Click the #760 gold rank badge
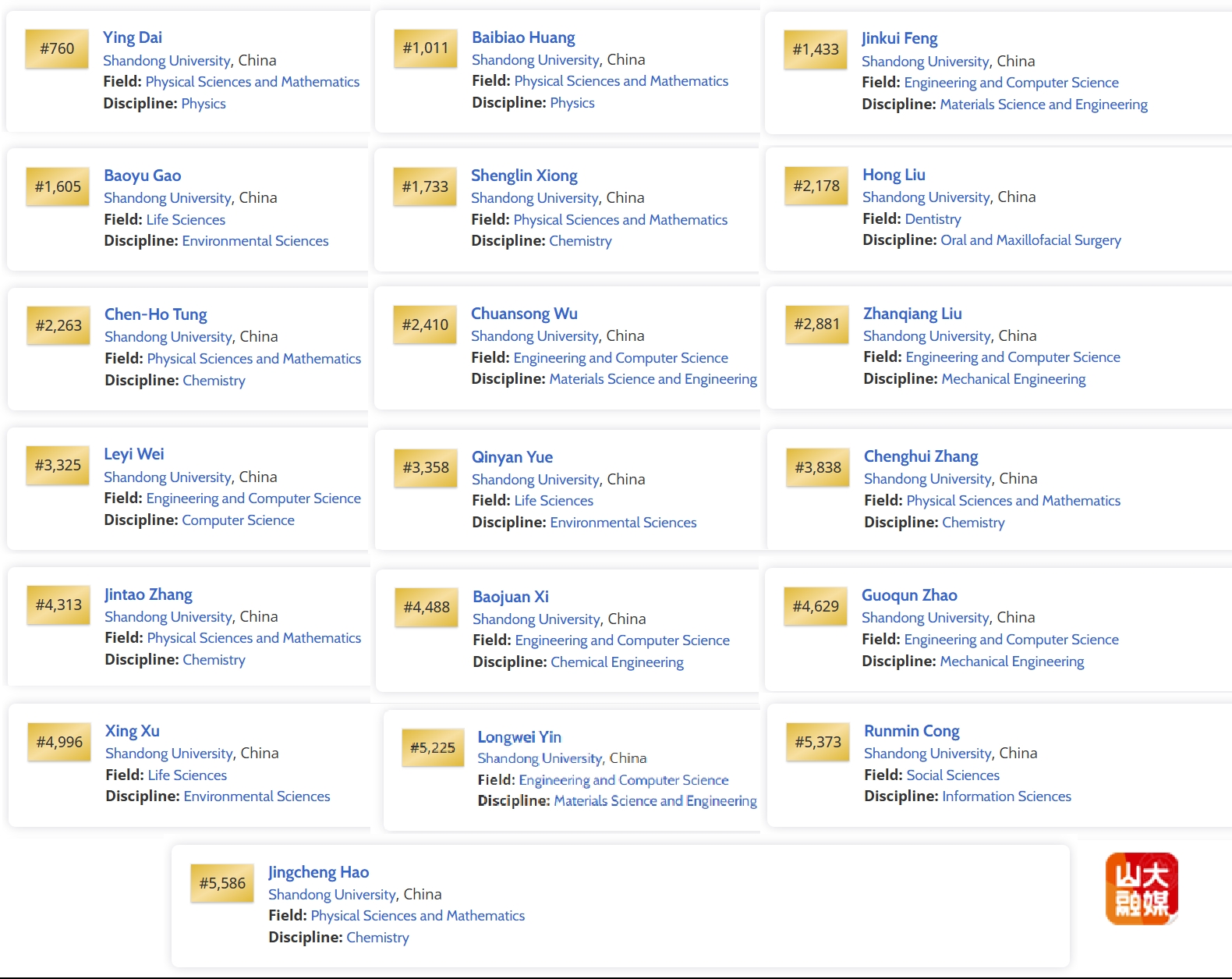Screen dimensions: 1232x979 (57, 48)
